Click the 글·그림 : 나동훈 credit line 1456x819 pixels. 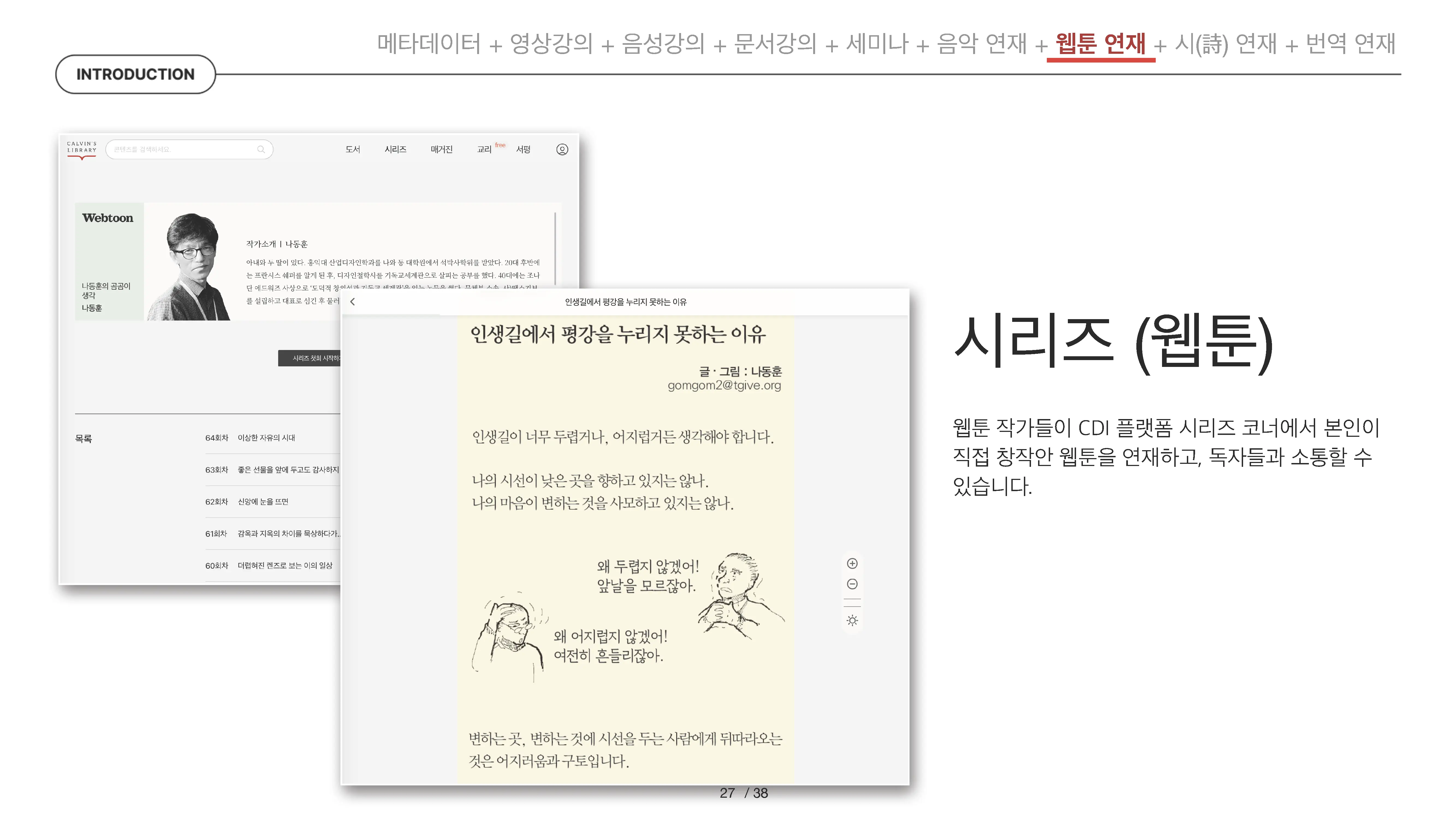click(x=741, y=371)
